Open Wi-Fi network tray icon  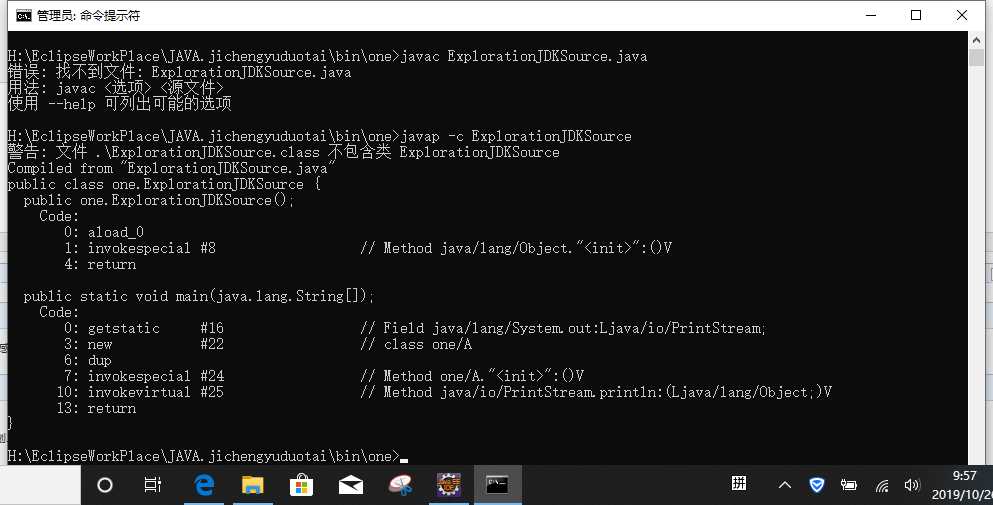[882, 486]
